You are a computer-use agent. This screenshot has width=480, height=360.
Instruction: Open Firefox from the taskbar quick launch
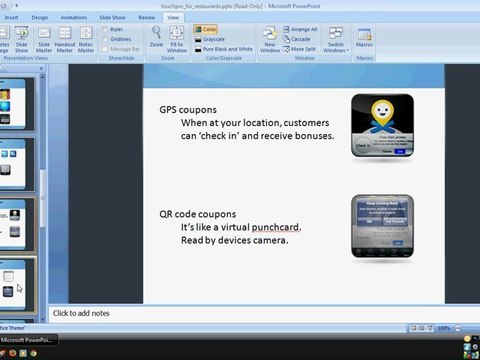point(13,353)
